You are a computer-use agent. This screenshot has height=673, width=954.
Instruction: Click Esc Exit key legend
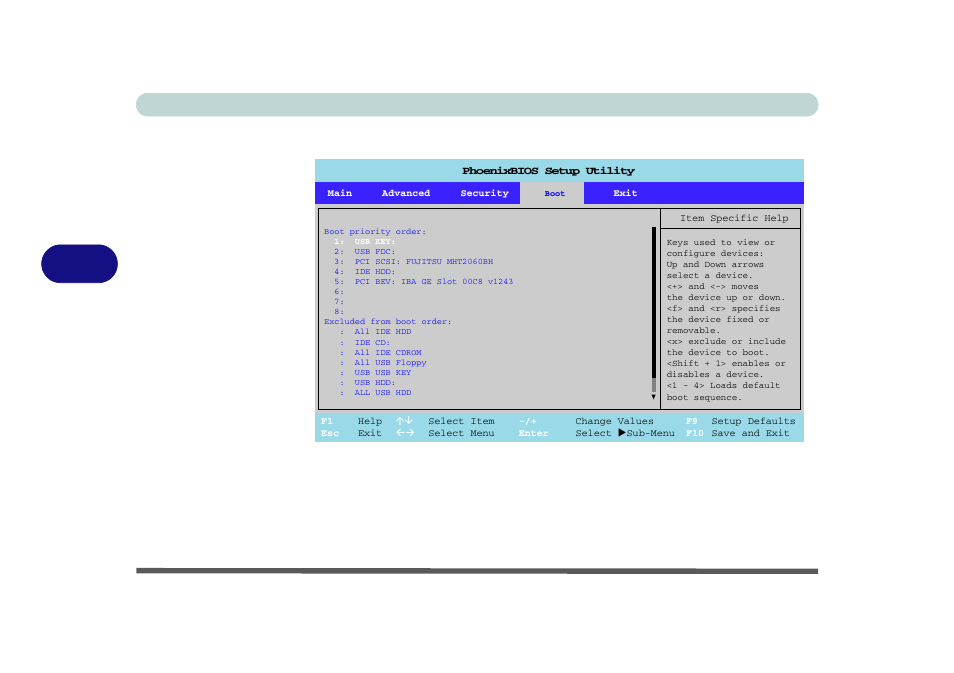[352, 433]
